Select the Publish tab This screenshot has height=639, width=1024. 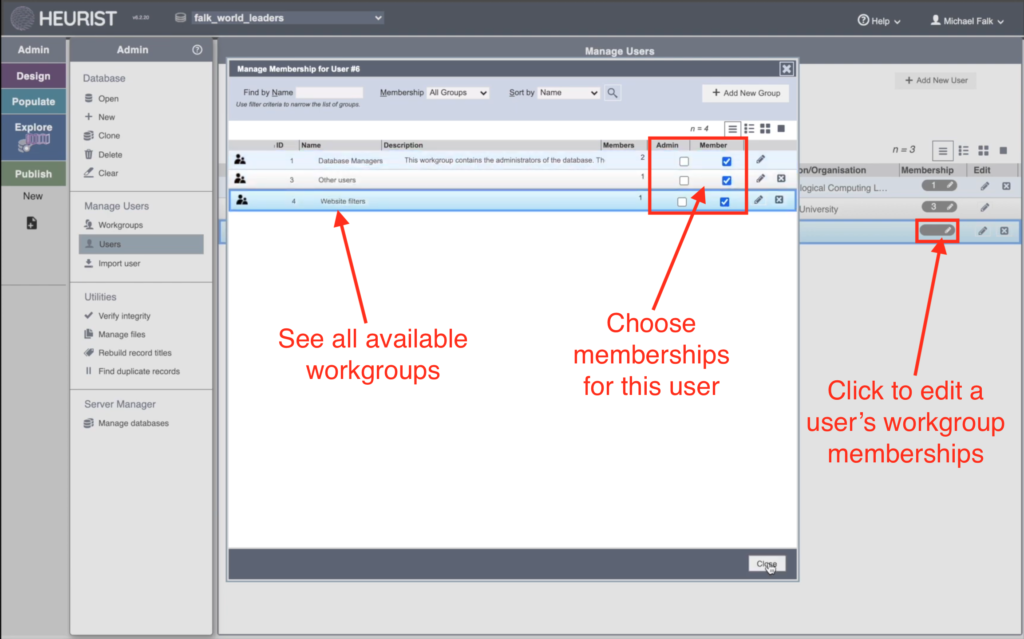click(33, 174)
